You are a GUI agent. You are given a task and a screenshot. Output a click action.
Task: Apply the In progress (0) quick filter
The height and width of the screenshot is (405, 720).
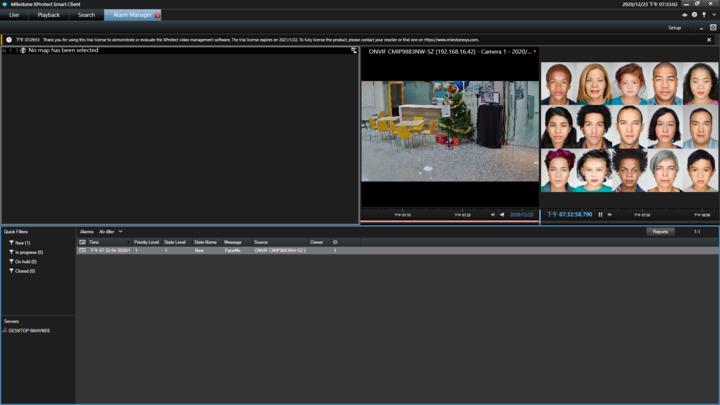click(x=27, y=252)
